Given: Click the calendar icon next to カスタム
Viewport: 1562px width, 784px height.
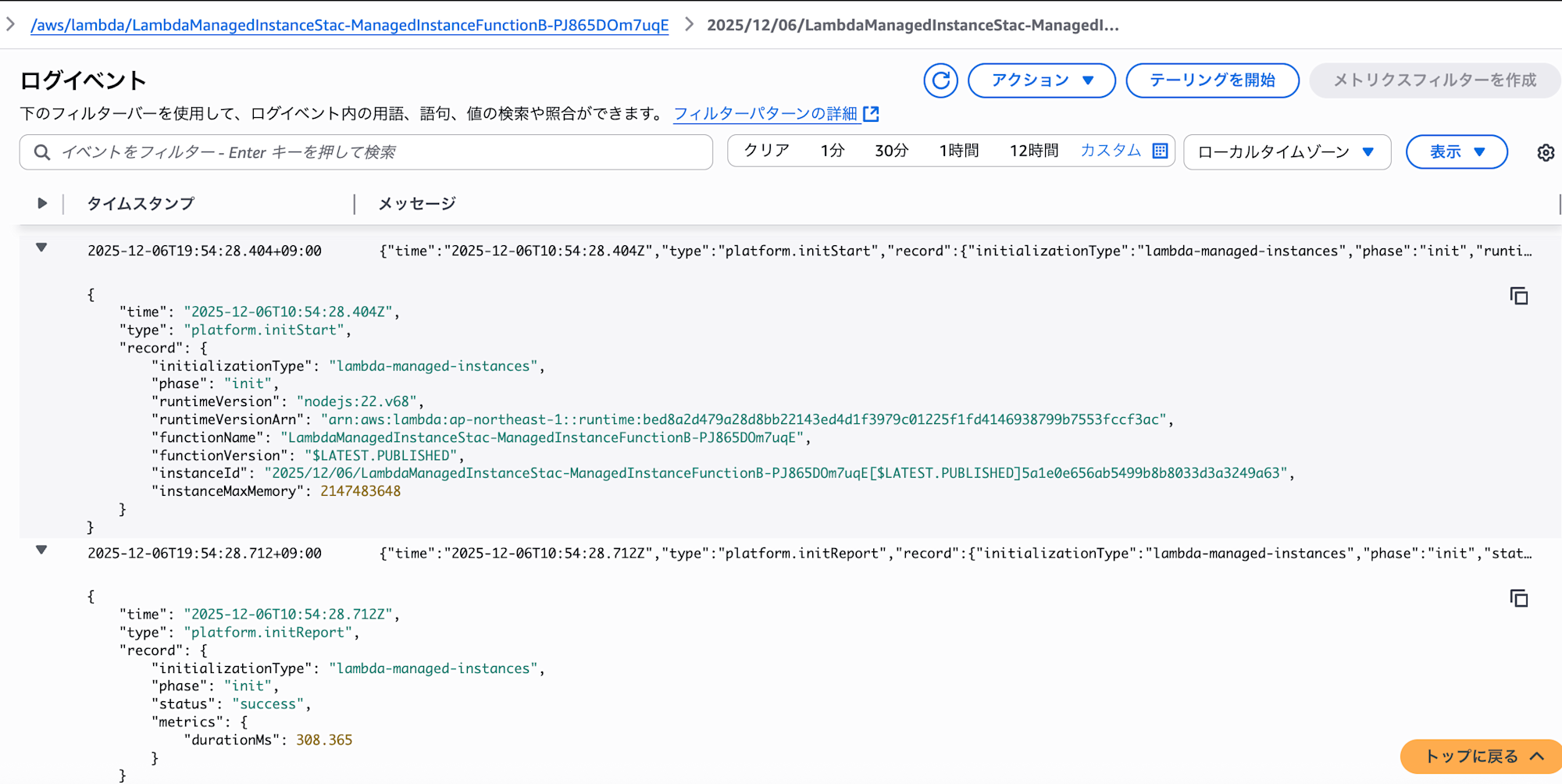Looking at the screenshot, I should pyautogui.click(x=1161, y=151).
